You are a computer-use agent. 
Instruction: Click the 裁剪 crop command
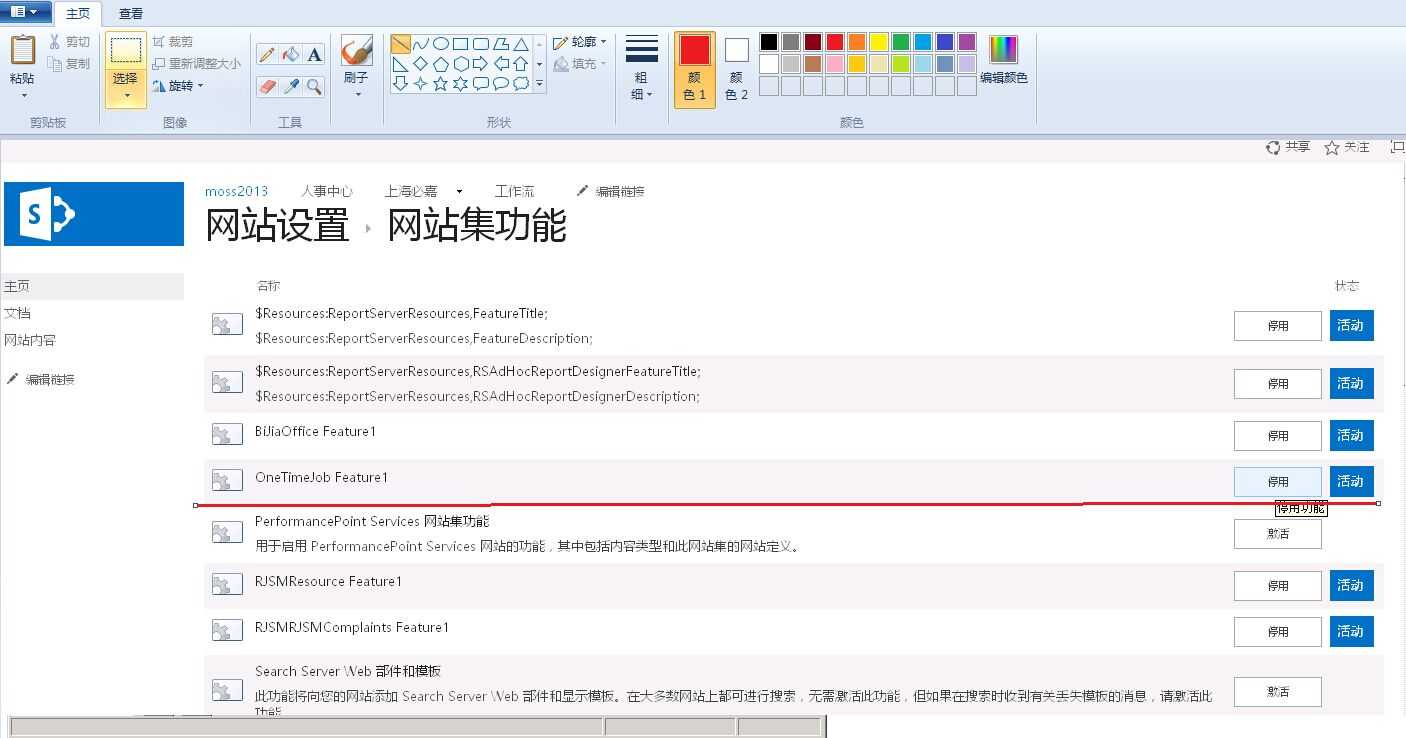[x=173, y=42]
